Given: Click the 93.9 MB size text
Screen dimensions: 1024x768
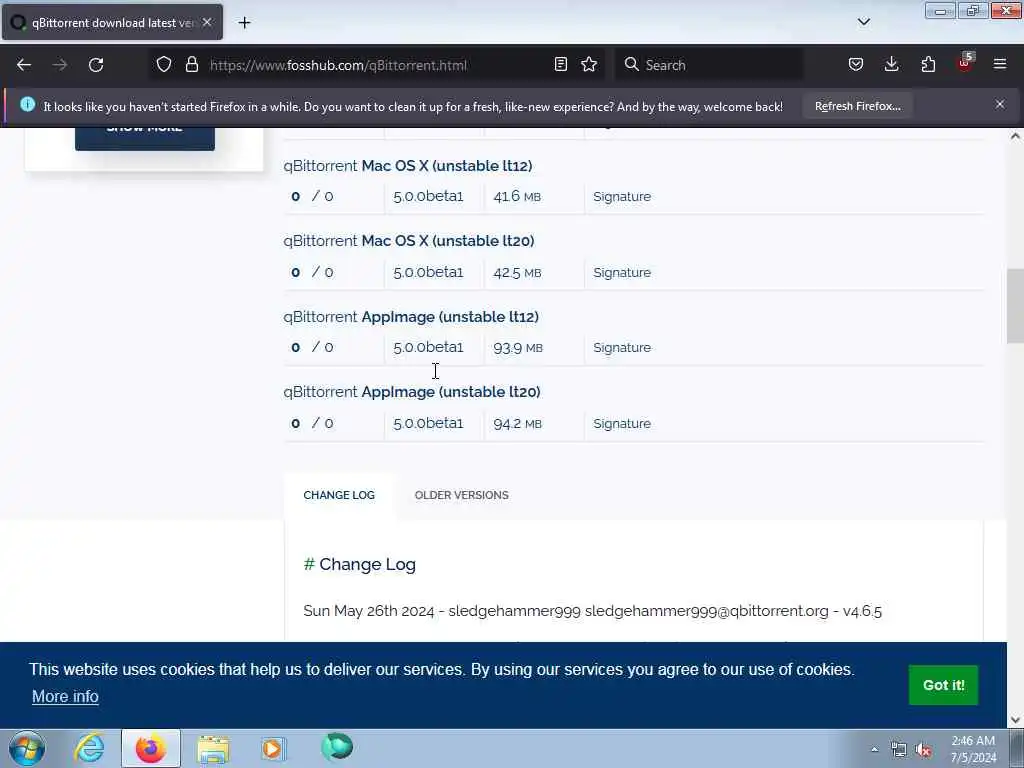Looking at the screenshot, I should tap(517, 347).
